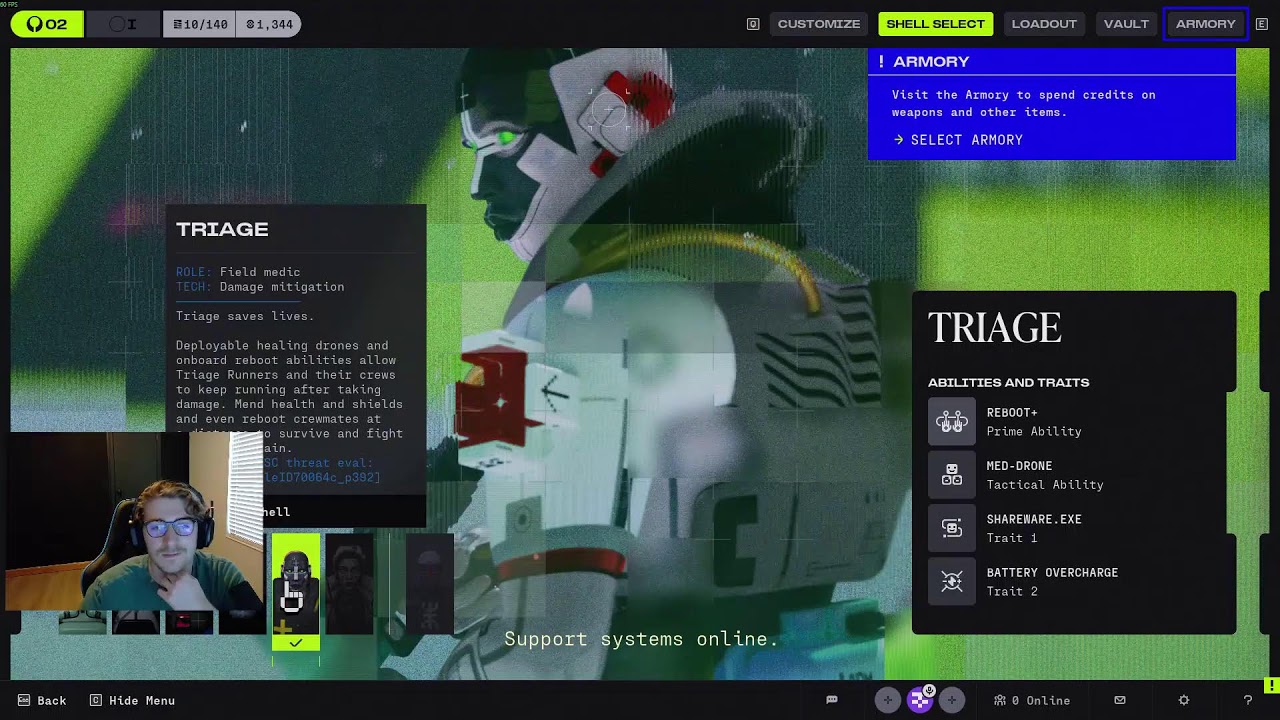The height and width of the screenshot is (720, 1280).
Task: Select the Shell Select tab
Action: tap(935, 24)
